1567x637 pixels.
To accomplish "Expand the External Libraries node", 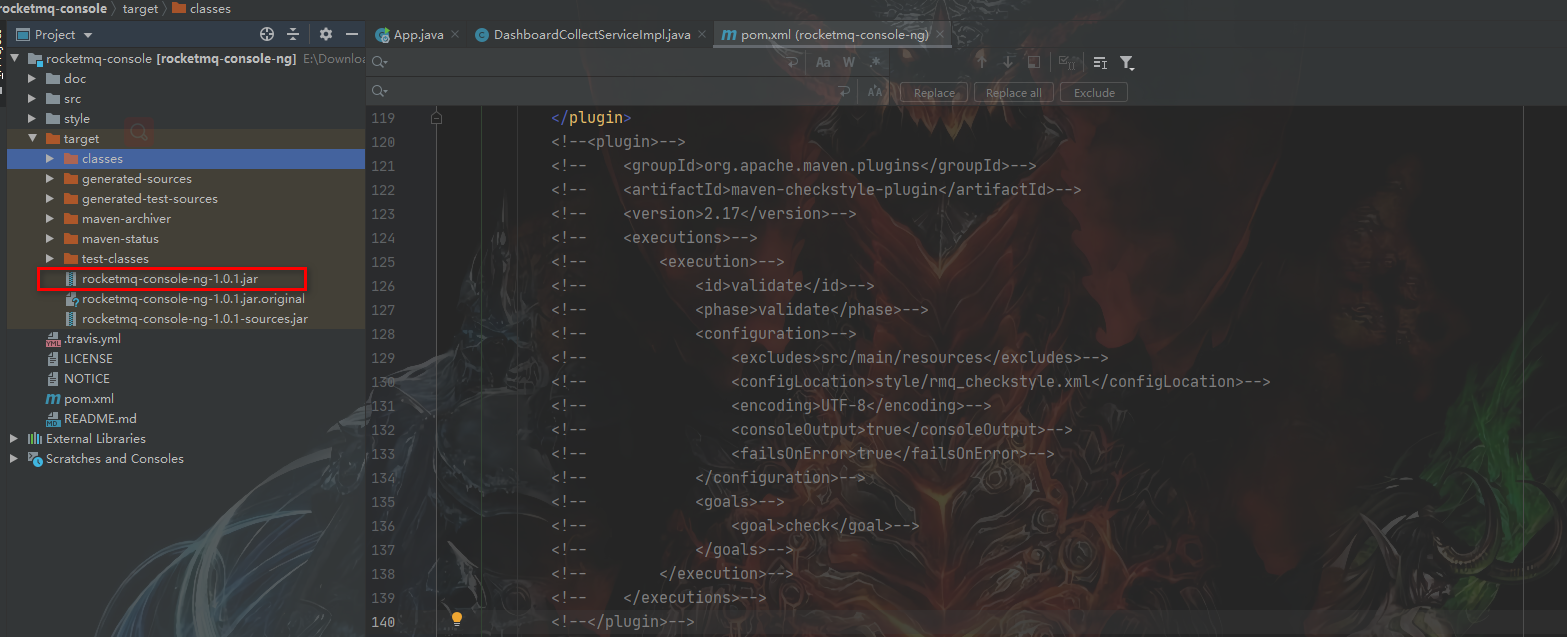I will (x=14, y=439).
